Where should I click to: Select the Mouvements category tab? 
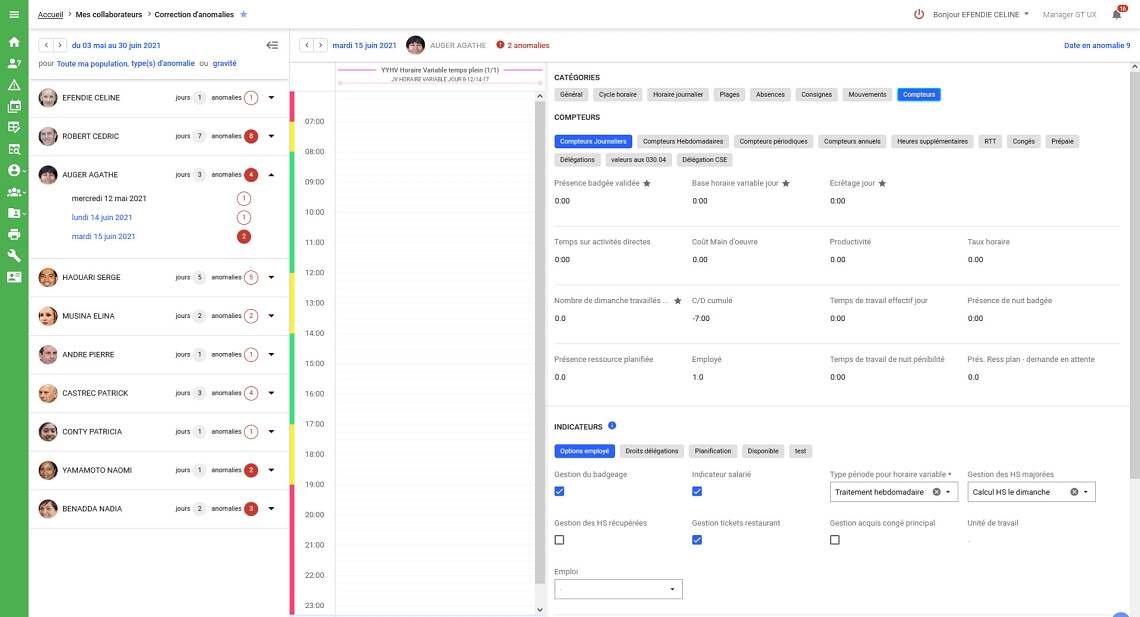(x=867, y=94)
